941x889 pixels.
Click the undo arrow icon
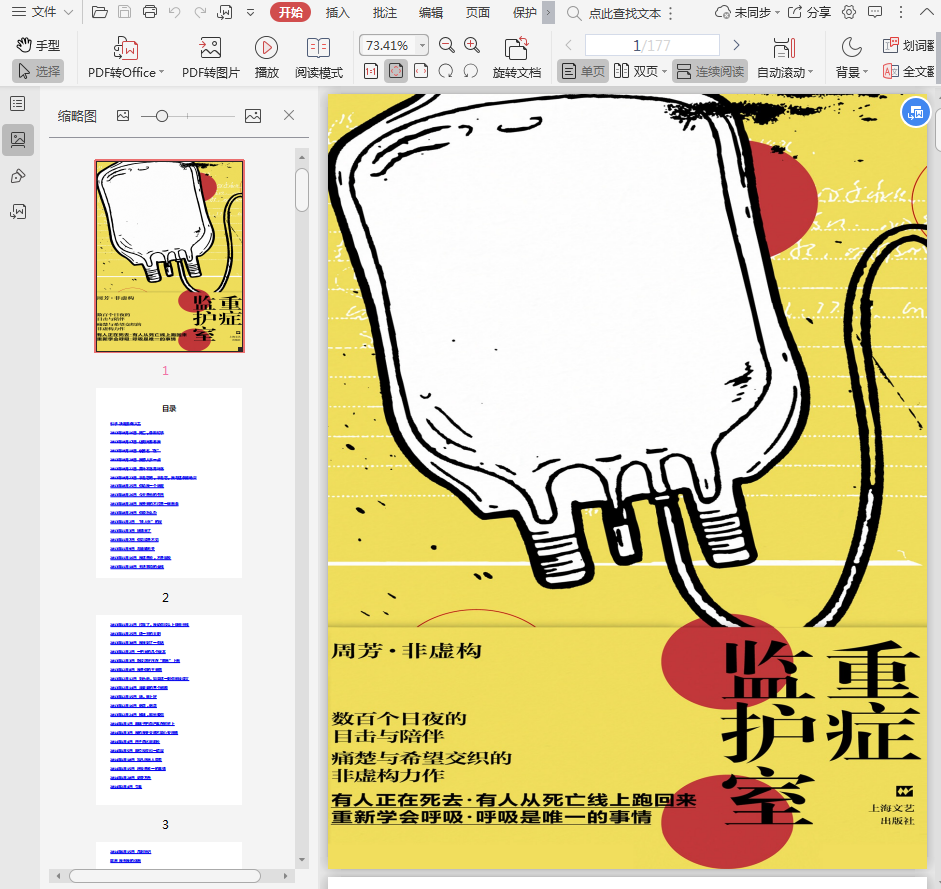pos(175,12)
